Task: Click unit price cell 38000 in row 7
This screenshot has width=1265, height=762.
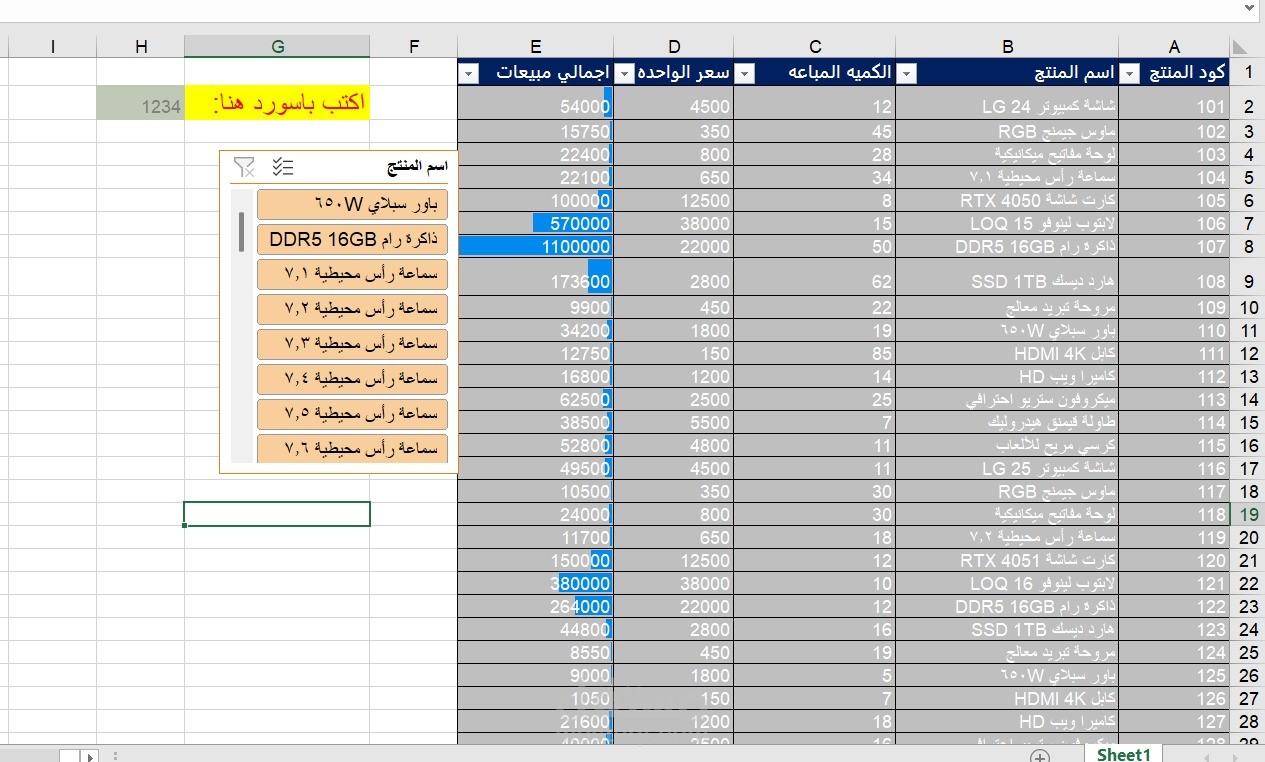Action: coord(674,223)
